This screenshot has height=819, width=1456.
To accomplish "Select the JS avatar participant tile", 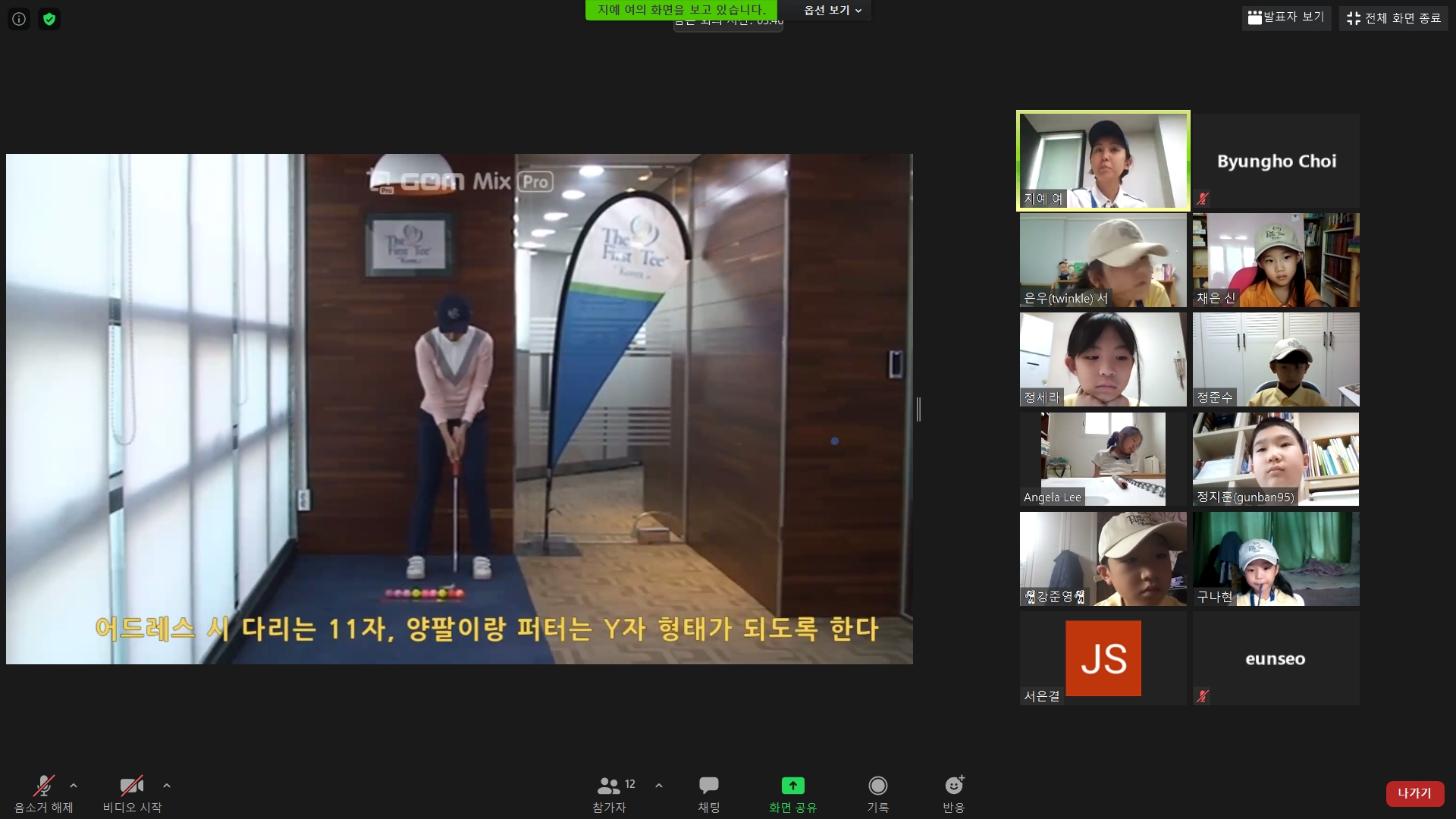I will 1103,658.
